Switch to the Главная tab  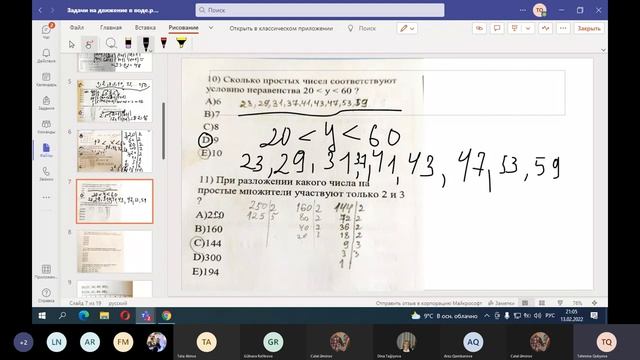(x=111, y=28)
